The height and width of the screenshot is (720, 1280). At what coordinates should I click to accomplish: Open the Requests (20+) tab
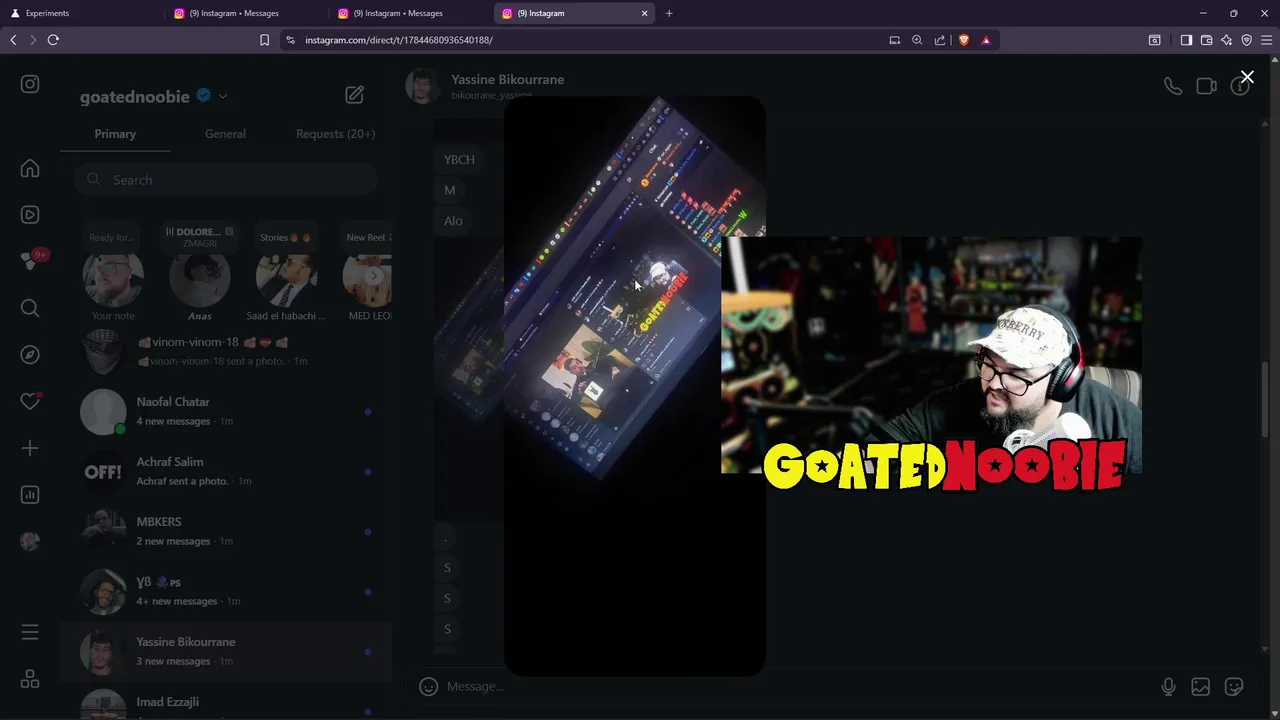point(335,134)
